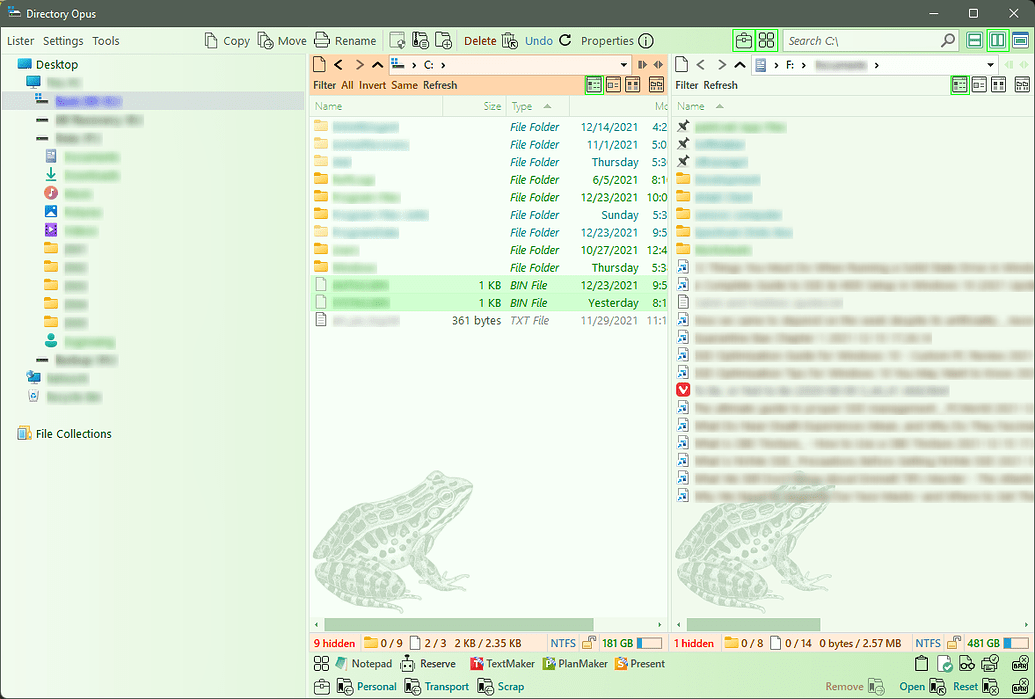Image resolution: width=1035 pixels, height=699 pixels.
Task: Toggle details view mode in left pane
Action: coord(594,85)
